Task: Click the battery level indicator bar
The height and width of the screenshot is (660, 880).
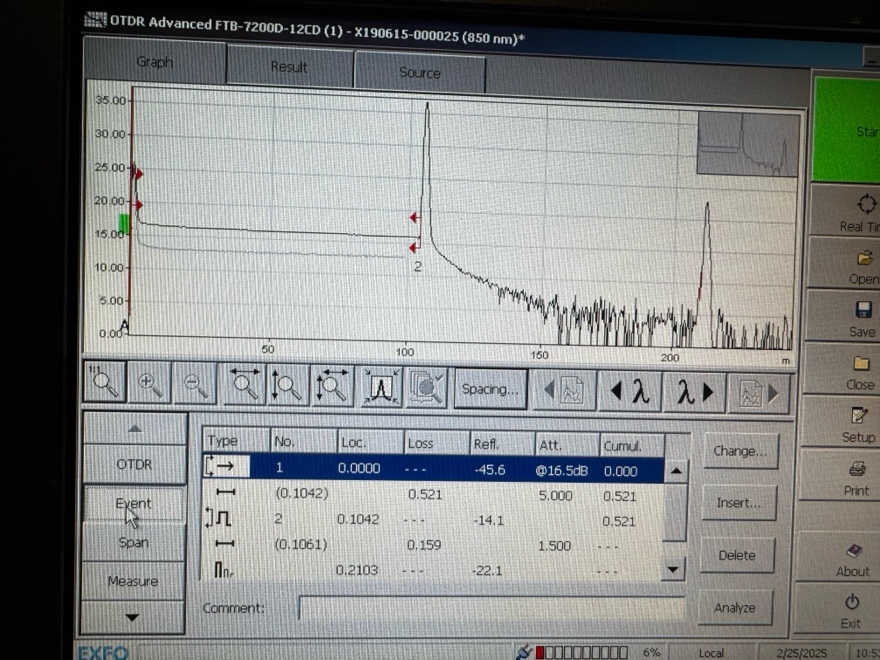Action: click(582, 652)
